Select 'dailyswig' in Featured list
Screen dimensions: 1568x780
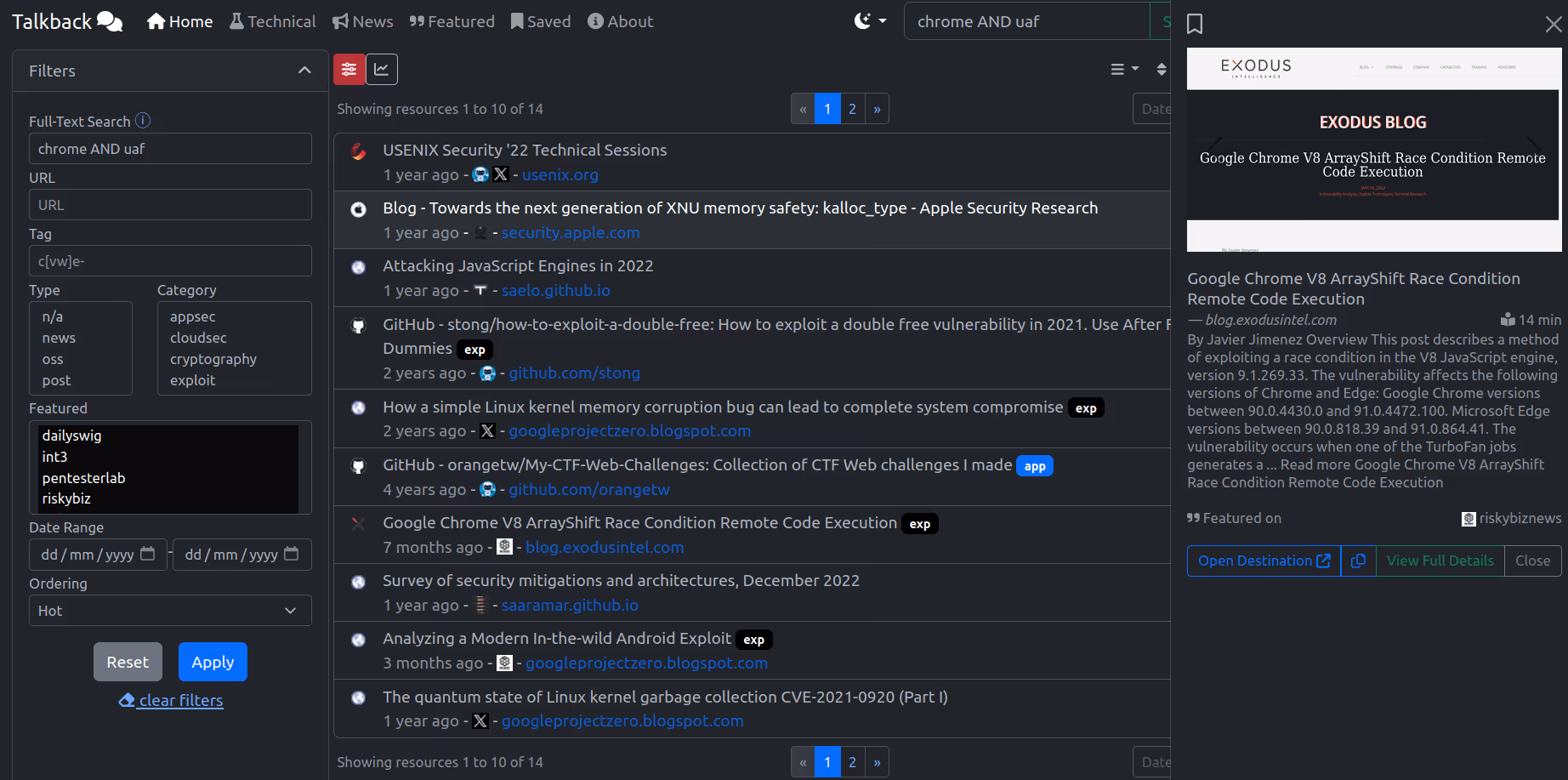click(72, 436)
